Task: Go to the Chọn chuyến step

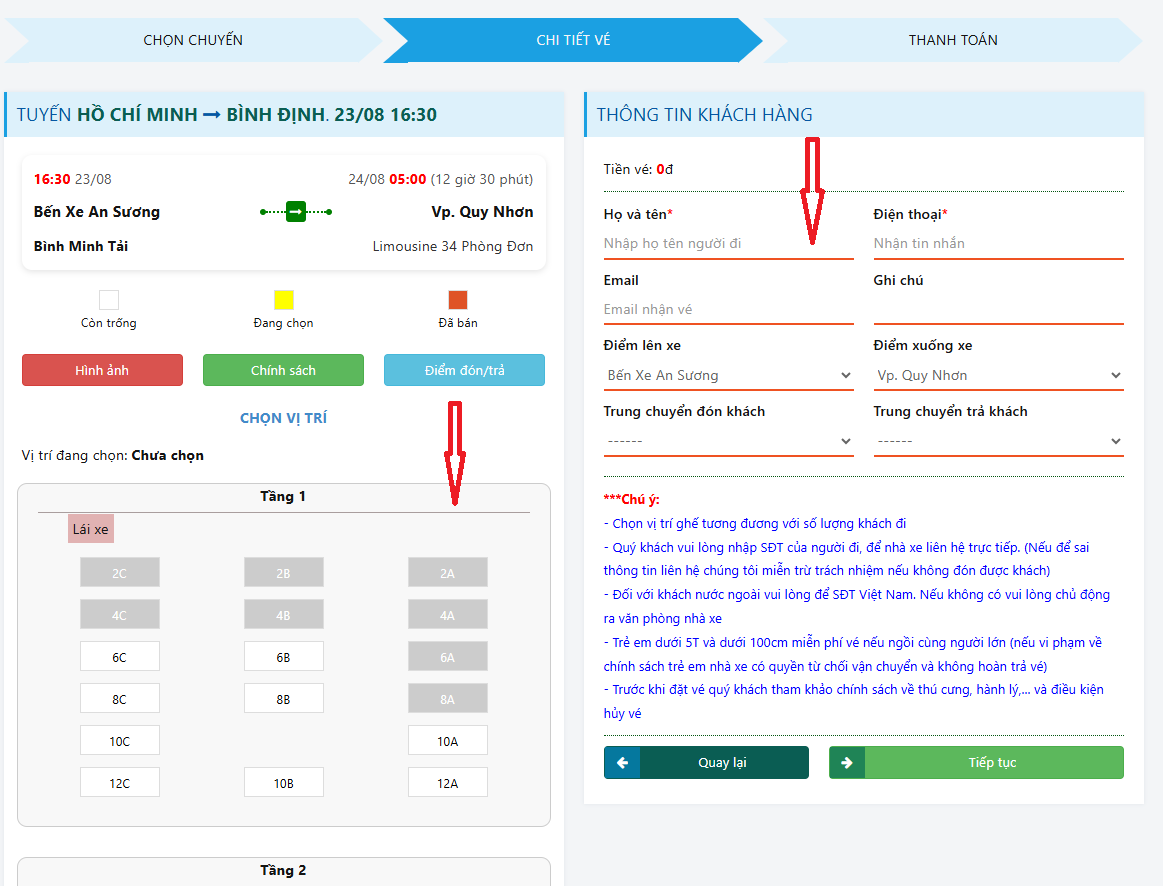Action: pyautogui.click(x=193, y=40)
